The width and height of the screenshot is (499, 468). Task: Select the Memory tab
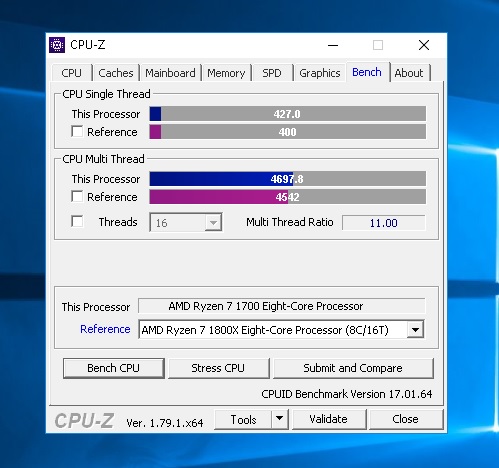(226, 73)
